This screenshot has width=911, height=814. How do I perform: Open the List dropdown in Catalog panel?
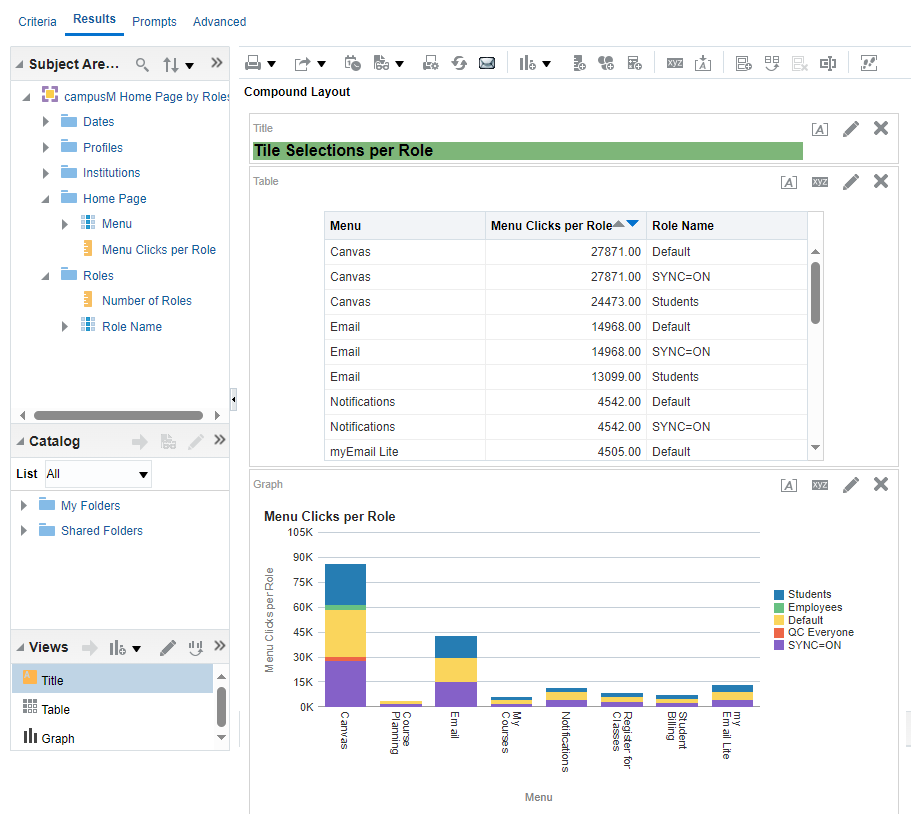click(143, 474)
